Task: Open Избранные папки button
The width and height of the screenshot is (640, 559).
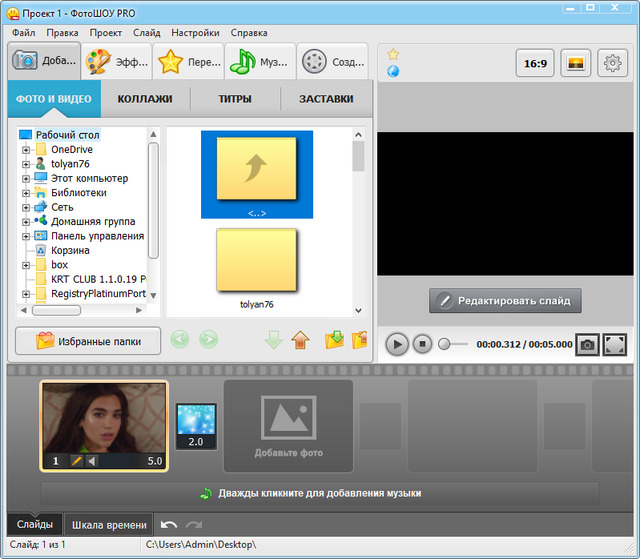Action: [x=88, y=341]
